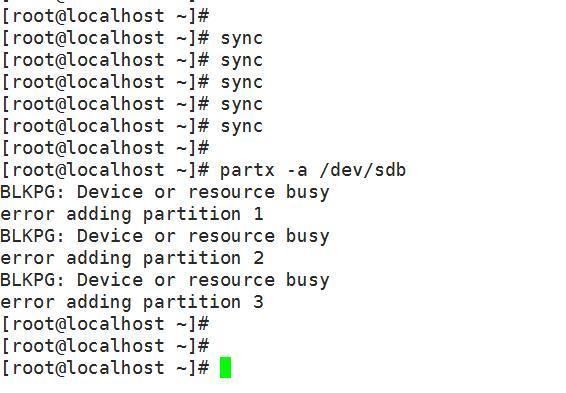Click BLKPG busy message above partition 1 error
The width and height of the screenshot is (566, 393).
[165, 192]
